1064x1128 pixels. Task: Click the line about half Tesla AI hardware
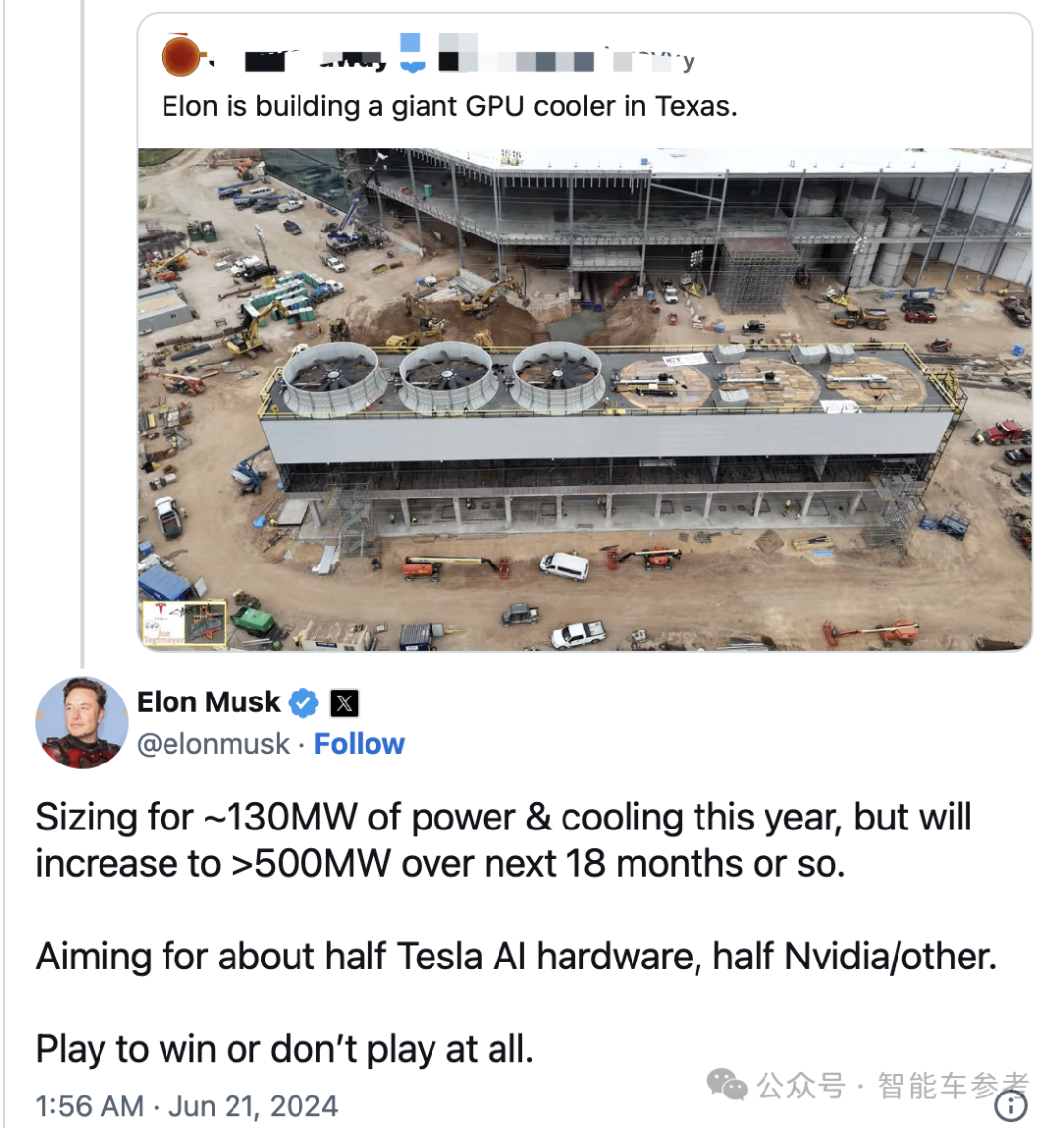(516, 957)
